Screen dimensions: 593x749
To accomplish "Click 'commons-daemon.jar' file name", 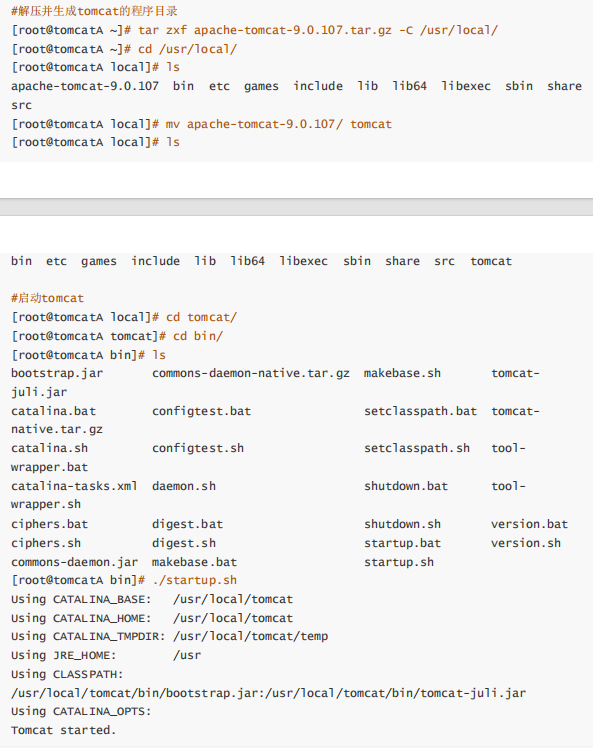I will [x=75, y=562].
